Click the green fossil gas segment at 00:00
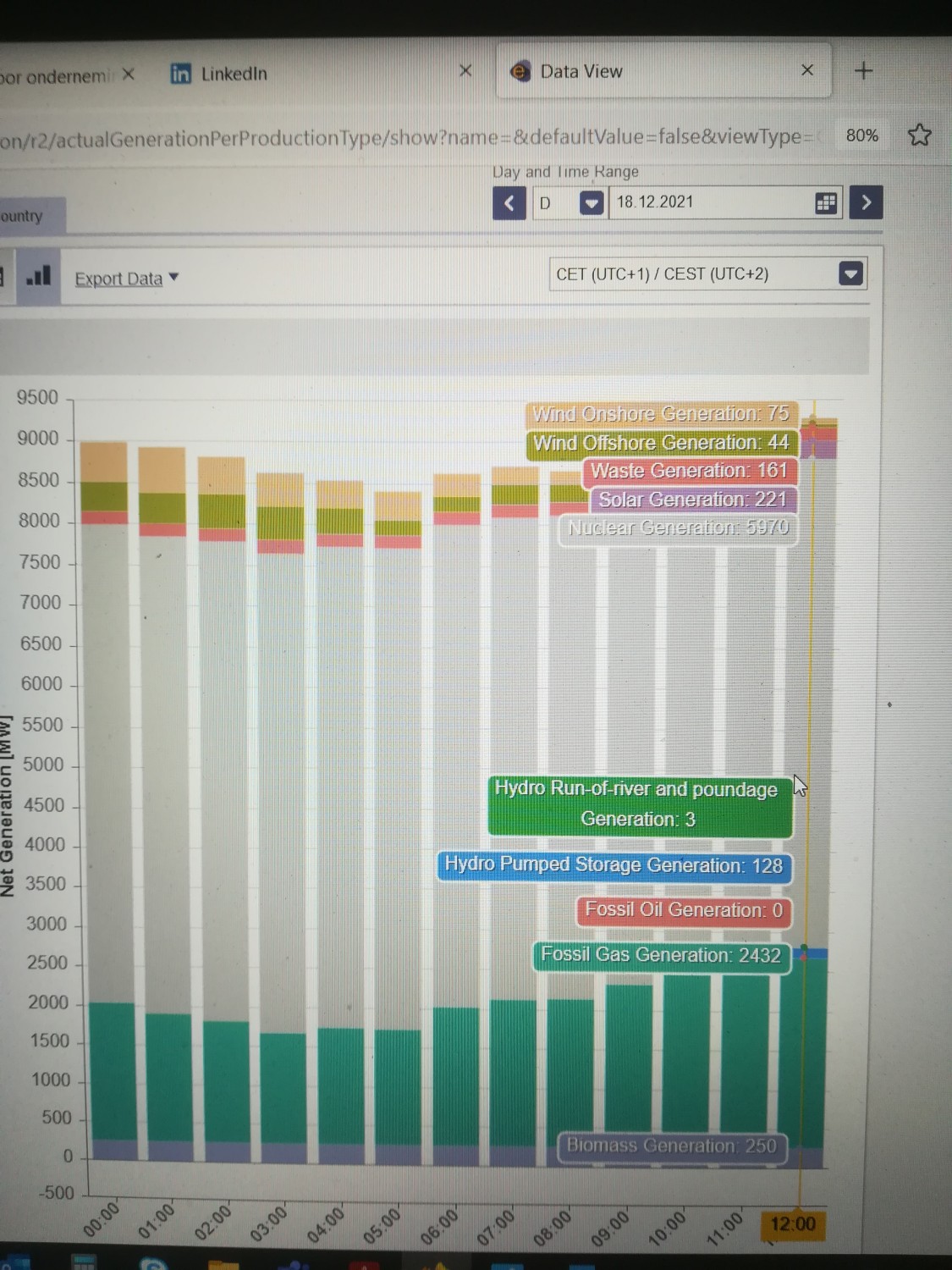 point(112,1071)
